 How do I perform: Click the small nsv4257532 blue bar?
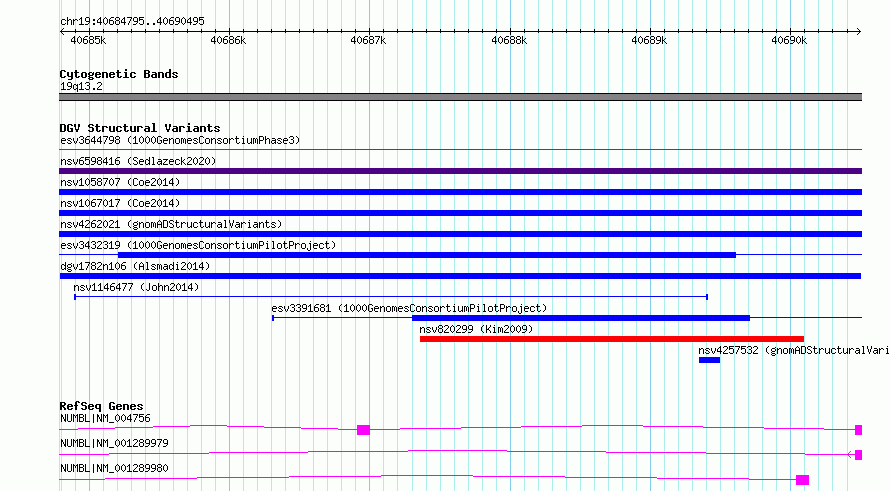click(710, 360)
